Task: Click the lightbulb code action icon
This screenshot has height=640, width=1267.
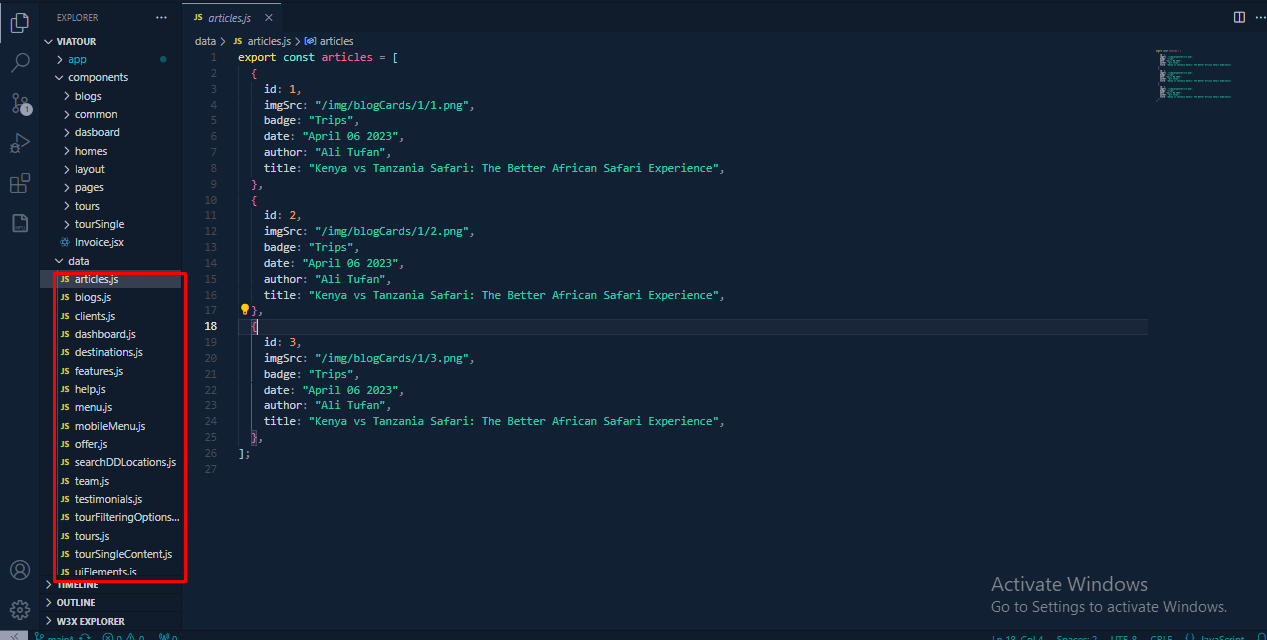Action: (x=244, y=310)
